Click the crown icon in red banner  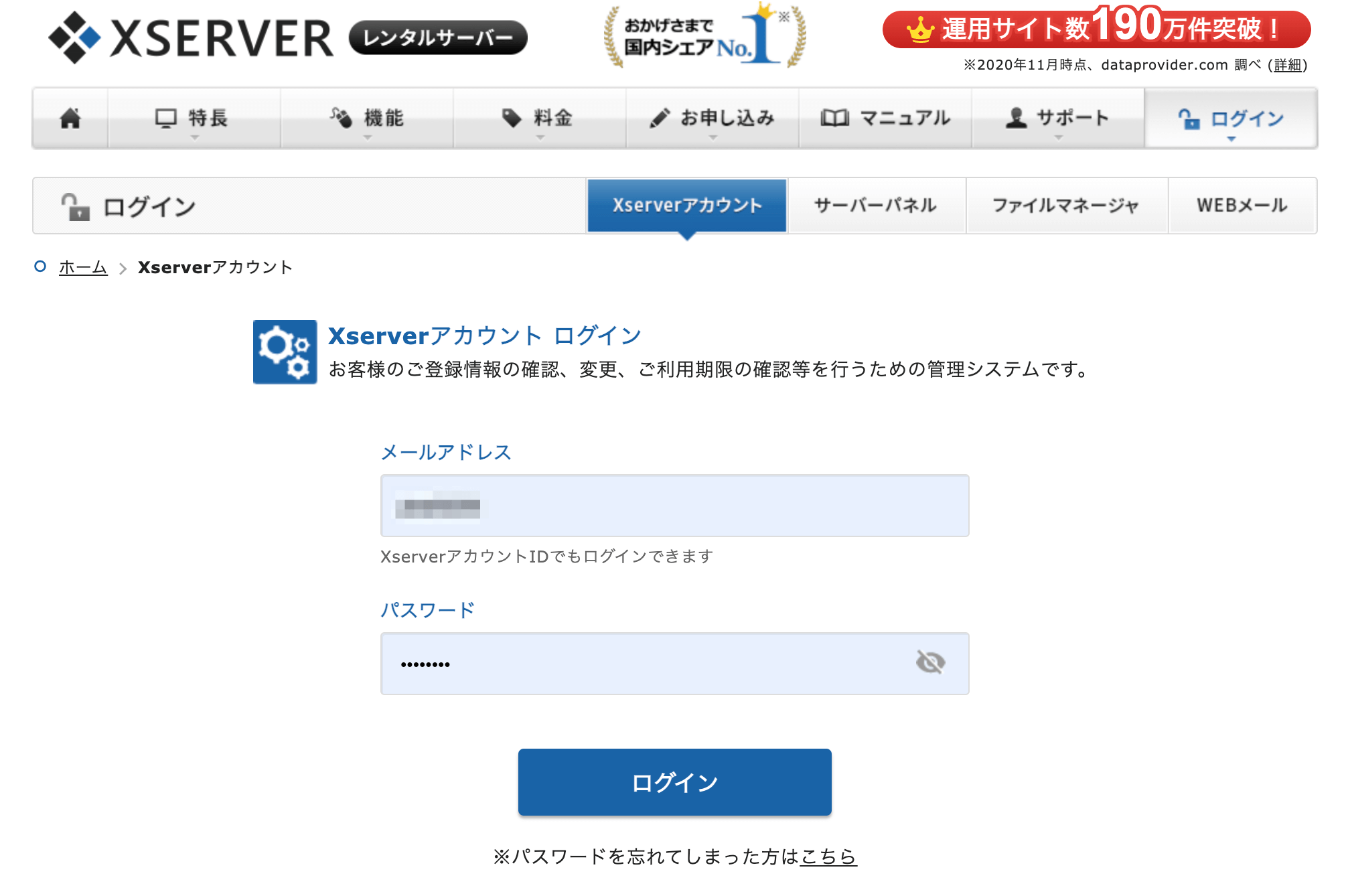point(920,29)
